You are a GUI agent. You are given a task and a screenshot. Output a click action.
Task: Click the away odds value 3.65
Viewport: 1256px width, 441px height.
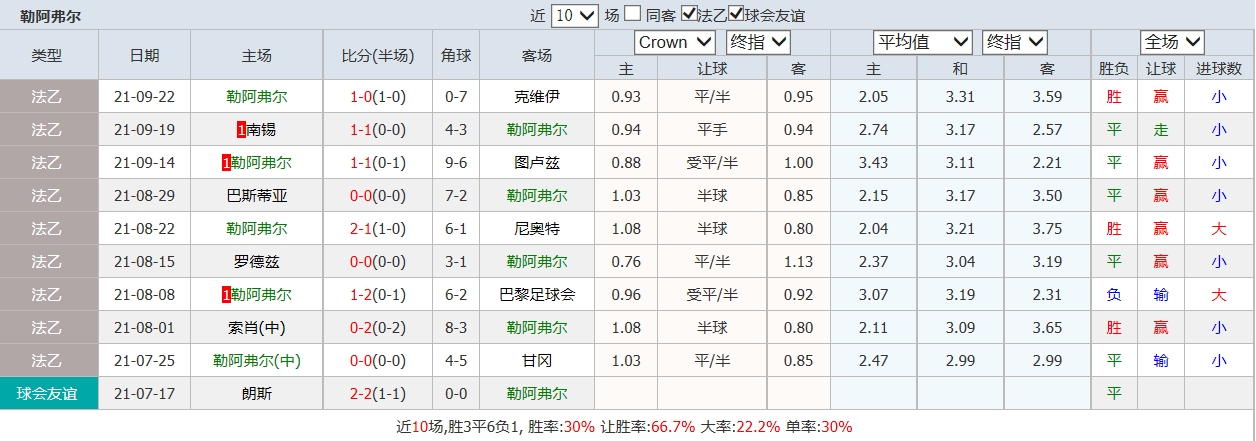pyautogui.click(x=1047, y=327)
